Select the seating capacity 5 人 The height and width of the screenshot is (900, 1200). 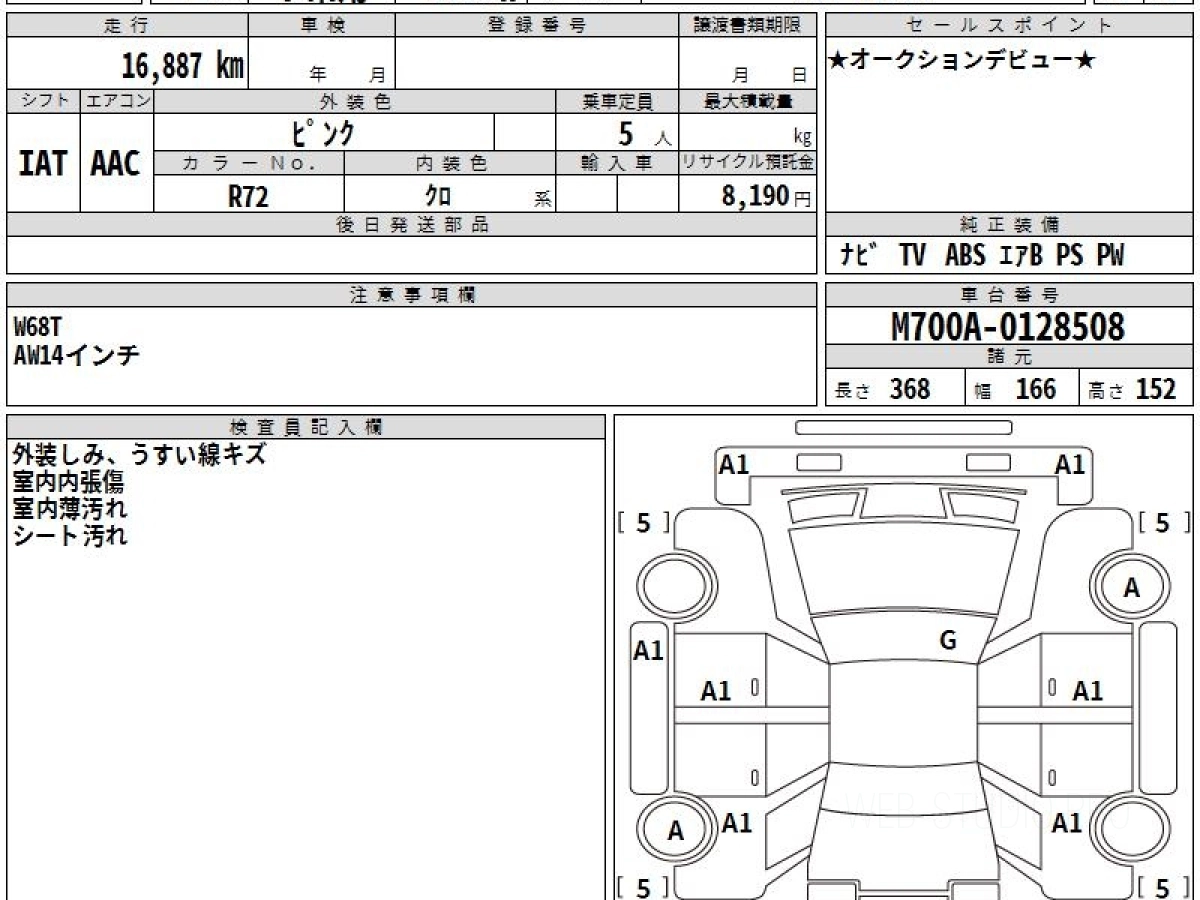click(644, 134)
